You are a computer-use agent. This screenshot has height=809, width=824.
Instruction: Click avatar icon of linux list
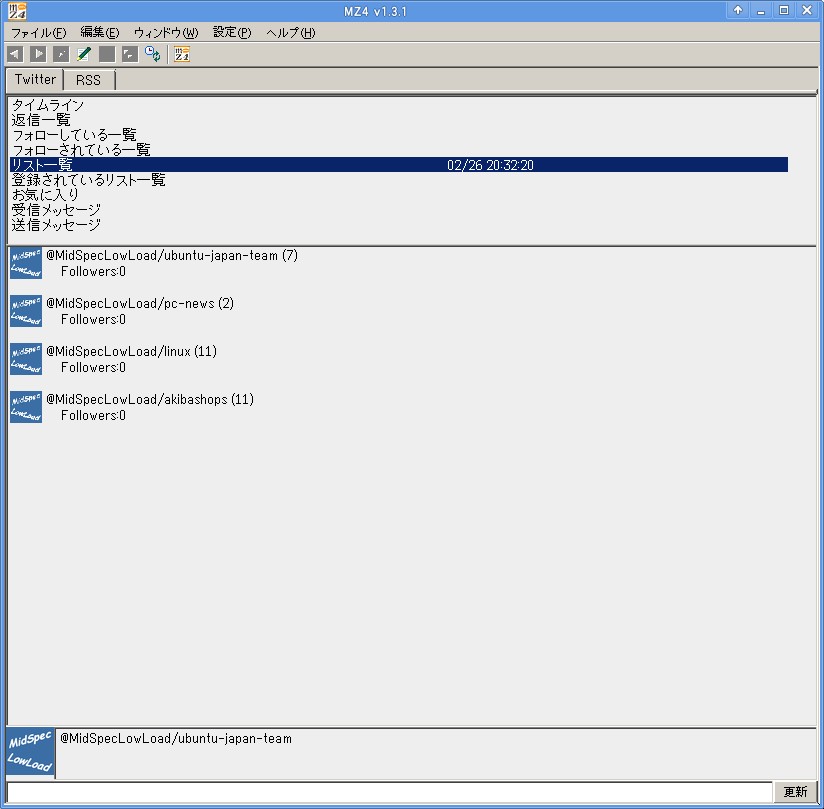tap(26, 359)
